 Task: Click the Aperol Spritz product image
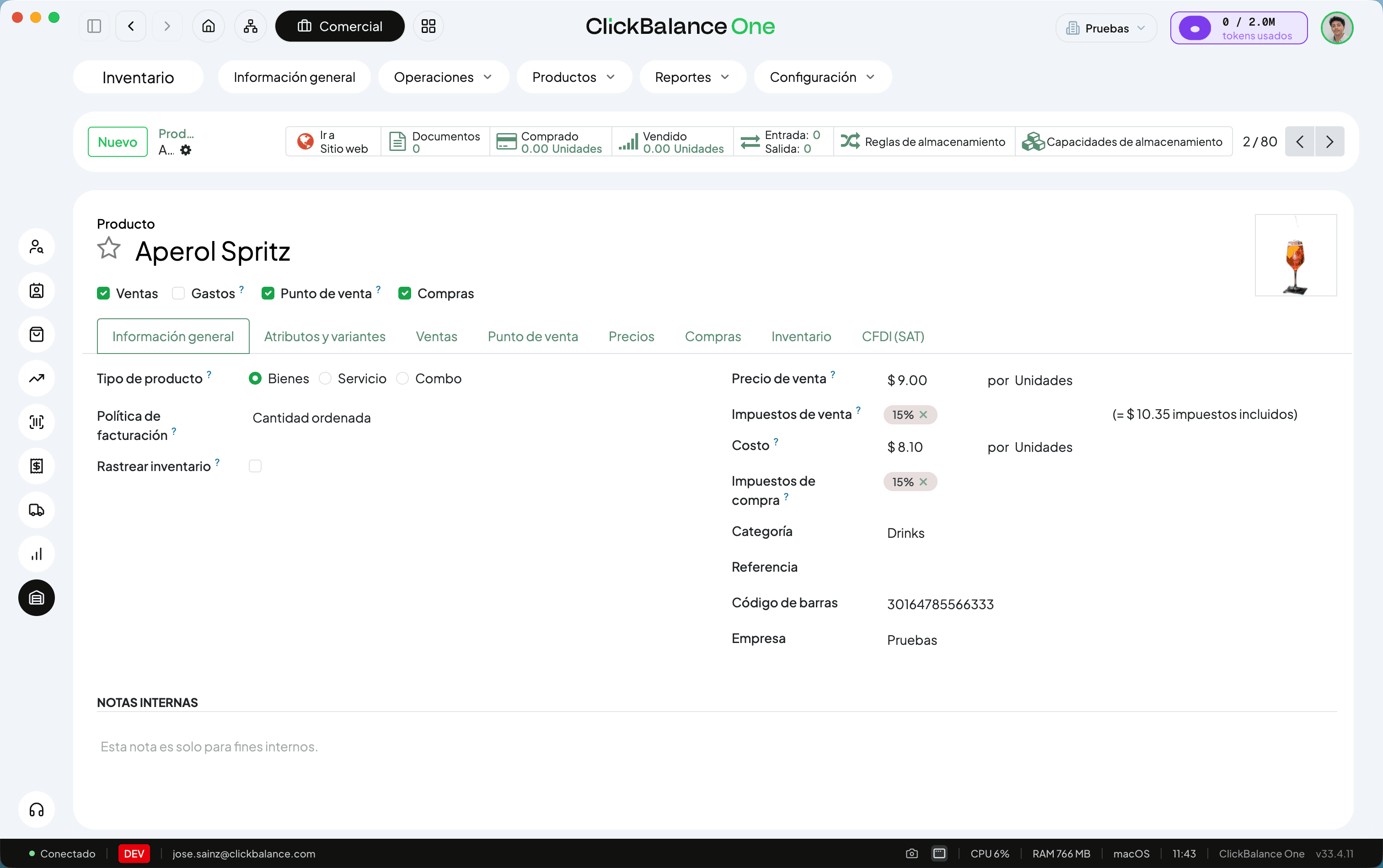[1296, 256]
